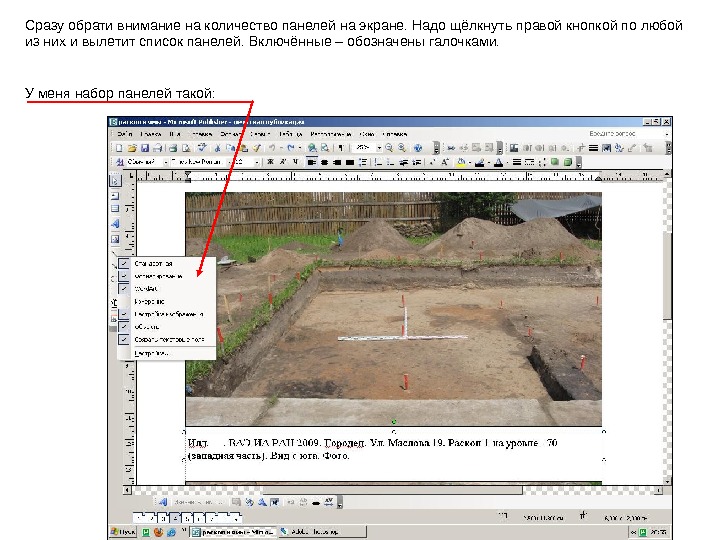Open the zoom percentage dropdown
The width and height of the screenshot is (720, 540).
tap(379, 148)
